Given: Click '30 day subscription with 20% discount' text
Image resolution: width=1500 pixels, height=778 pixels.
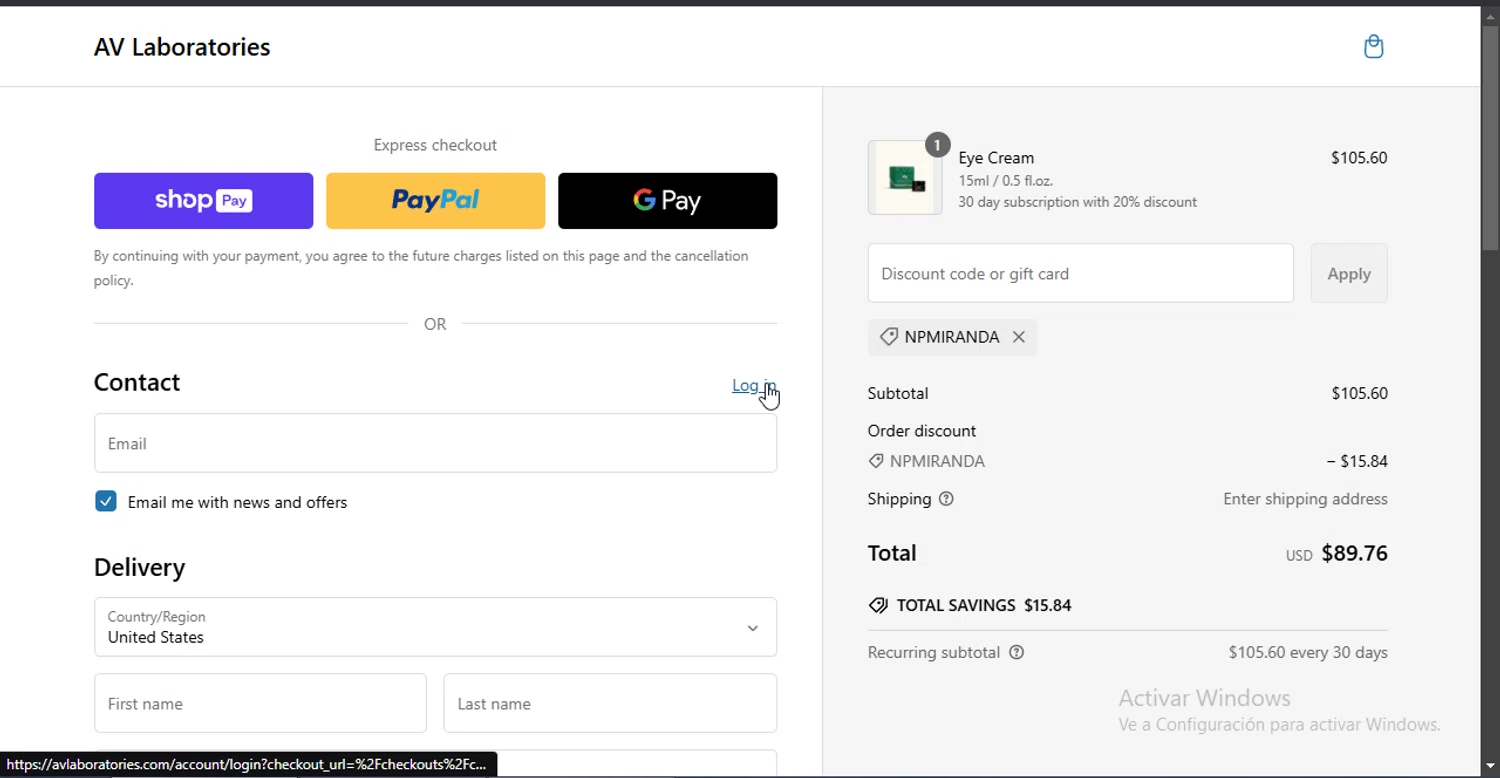Looking at the screenshot, I should (x=1077, y=202).
